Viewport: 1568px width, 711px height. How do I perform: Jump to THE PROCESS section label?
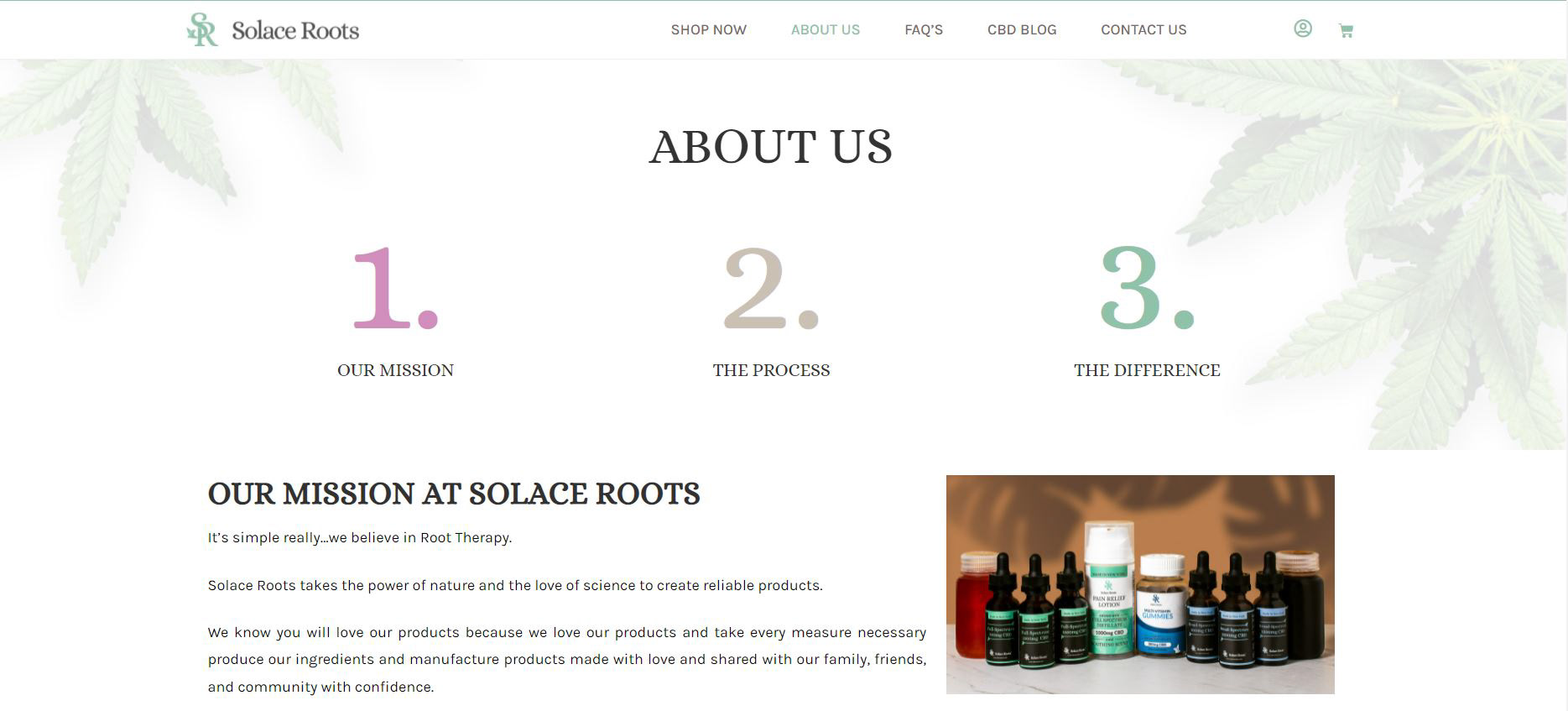771,370
